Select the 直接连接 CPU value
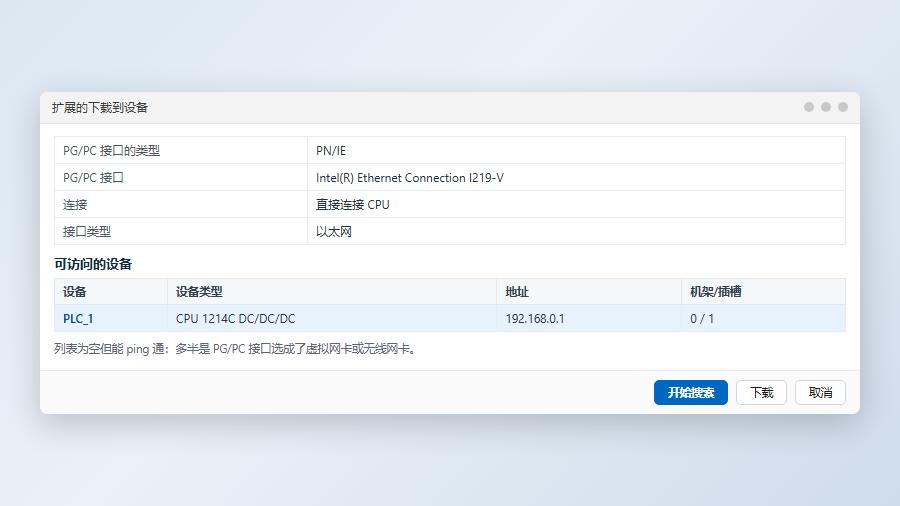 coord(576,204)
